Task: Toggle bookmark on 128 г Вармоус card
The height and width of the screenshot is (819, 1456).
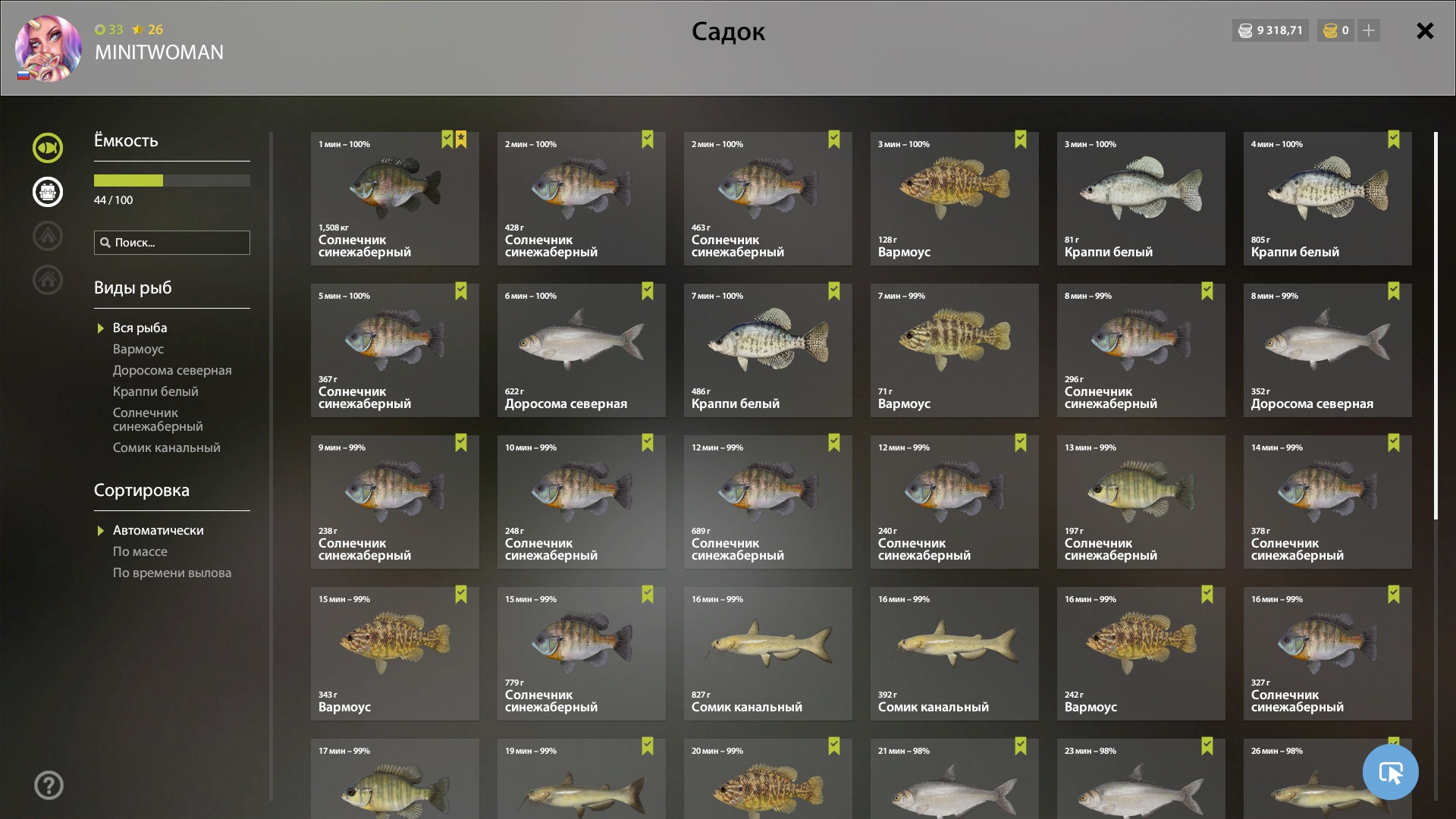Action: [x=1021, y=140]
